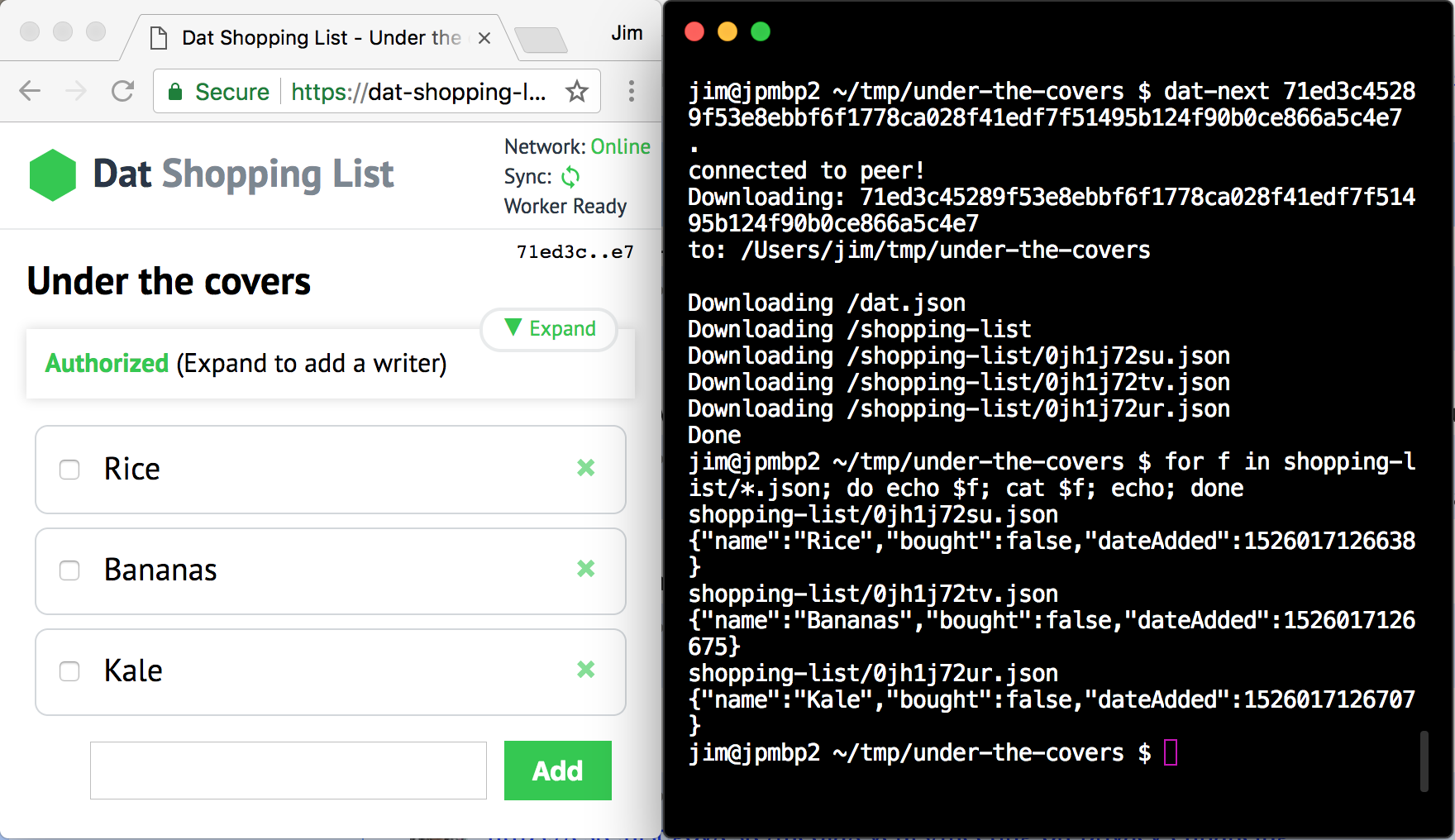The width and height of the screenshot is (1455, 840).
Task: Click the terminal window scrollbar
Action: click(x=1424, y=761)
